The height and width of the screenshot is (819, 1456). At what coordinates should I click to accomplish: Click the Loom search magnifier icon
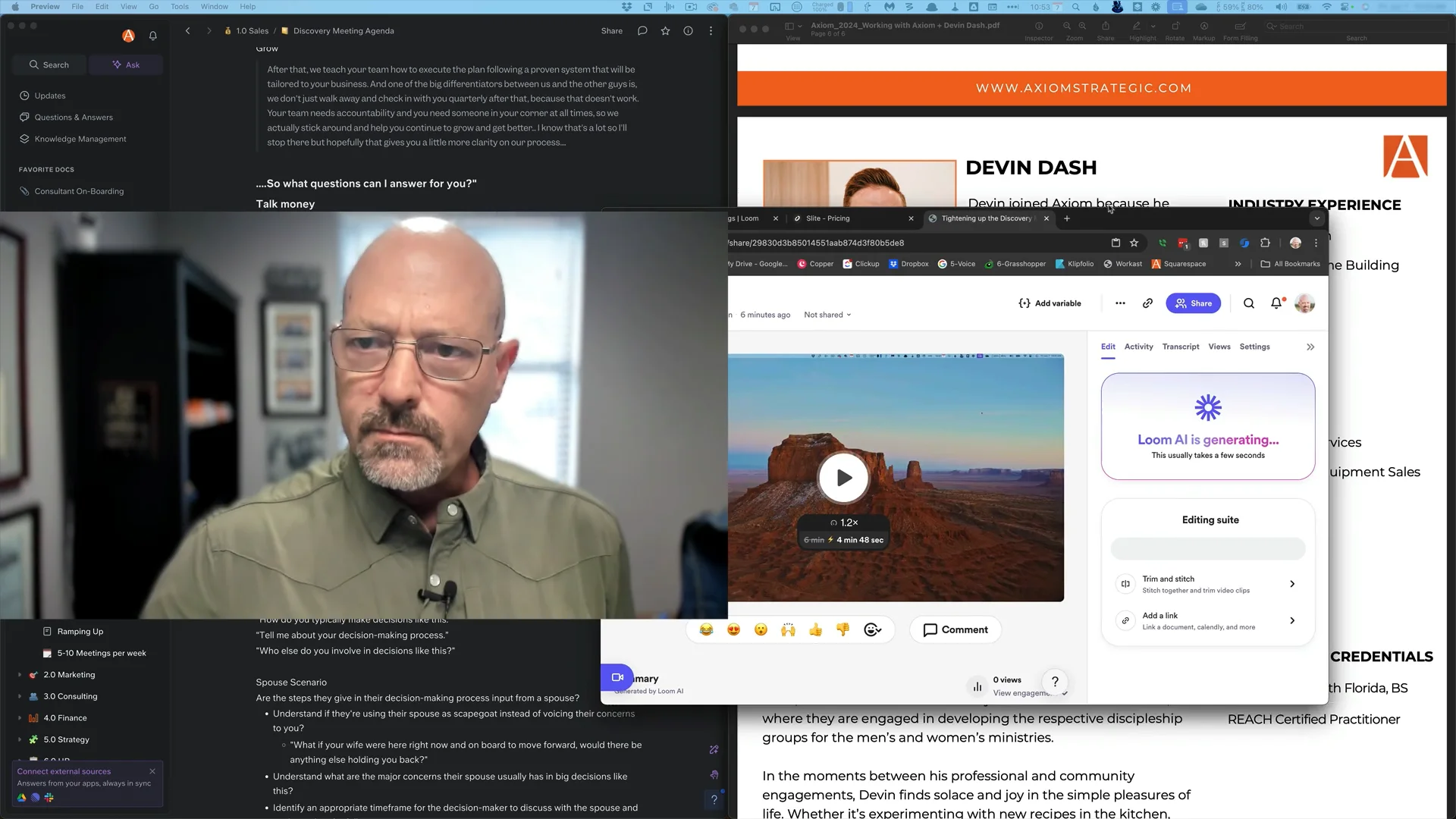pos(1249,303)
